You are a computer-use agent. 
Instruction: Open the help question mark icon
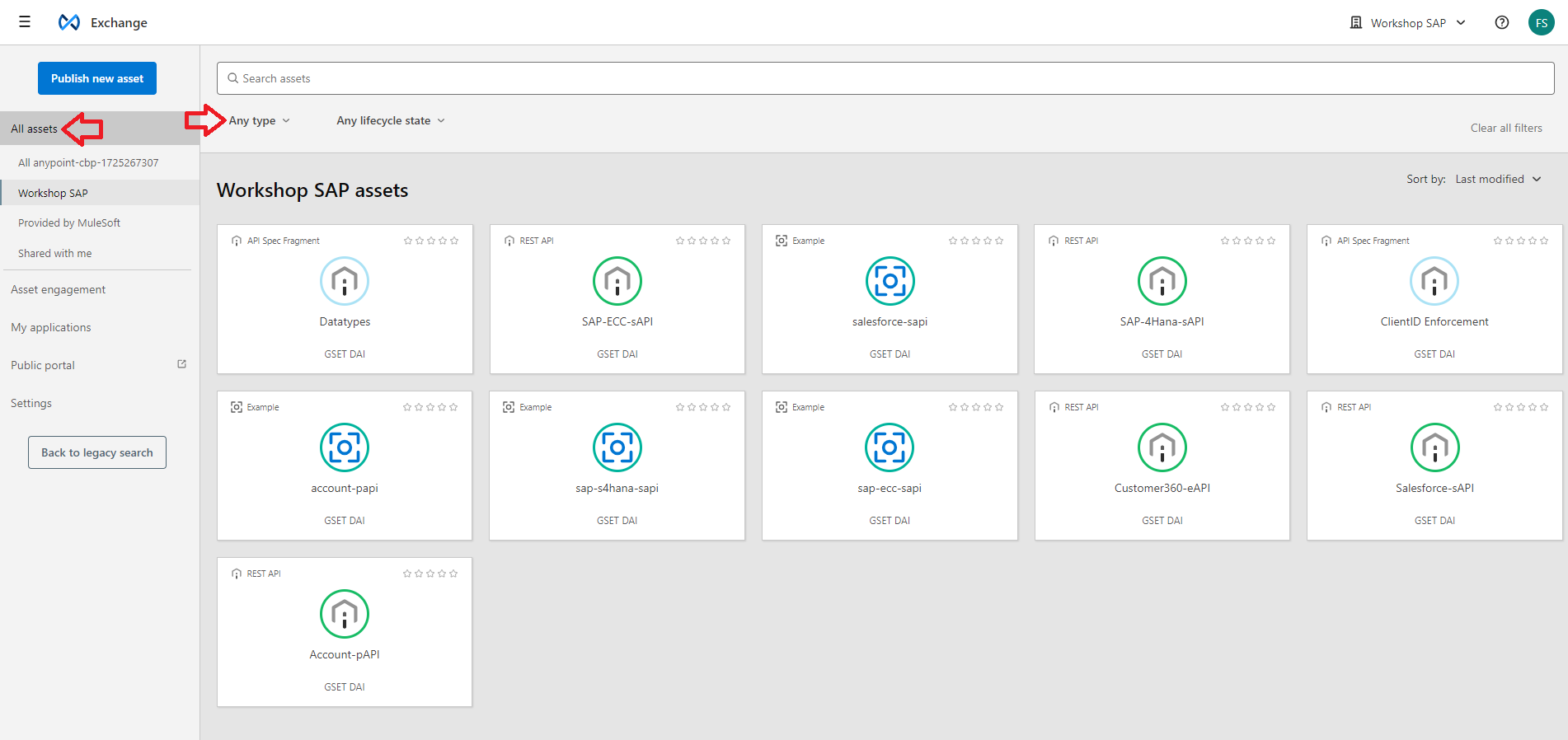[x=1502, y=22]
